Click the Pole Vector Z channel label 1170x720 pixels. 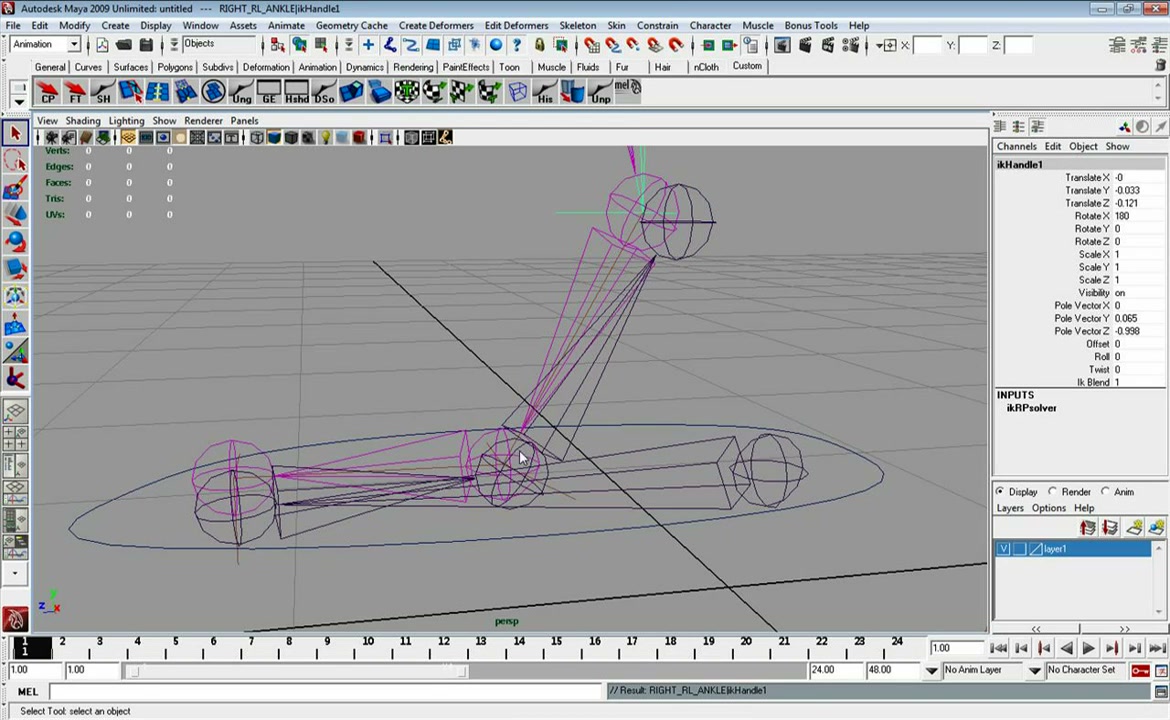(x=1081, y=331)
